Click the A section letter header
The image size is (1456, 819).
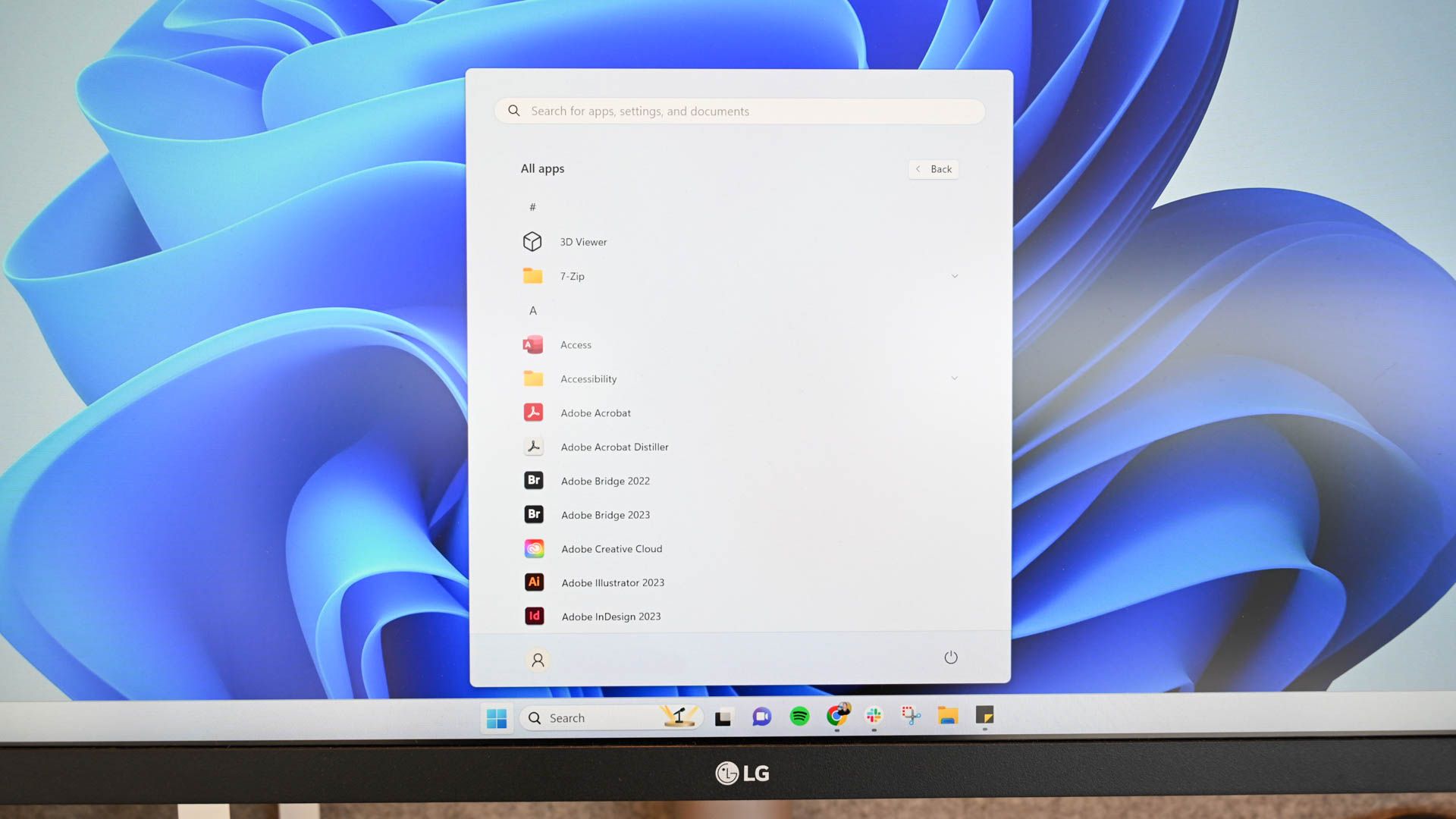[x=533, y=310]
